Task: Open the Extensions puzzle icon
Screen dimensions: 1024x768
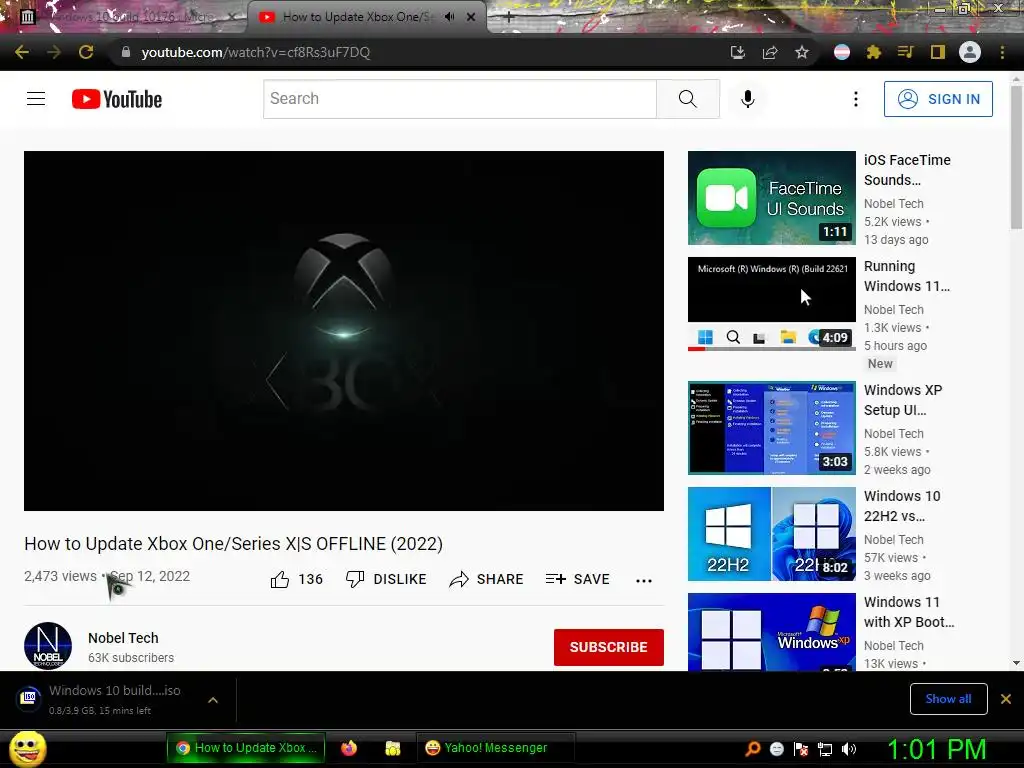Action: coord(874,52)
